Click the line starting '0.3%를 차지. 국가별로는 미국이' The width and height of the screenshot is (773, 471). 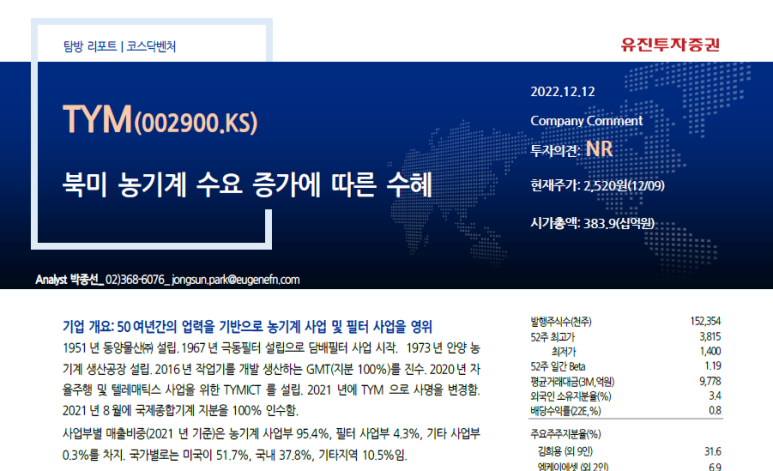click(x=235, y=455)
